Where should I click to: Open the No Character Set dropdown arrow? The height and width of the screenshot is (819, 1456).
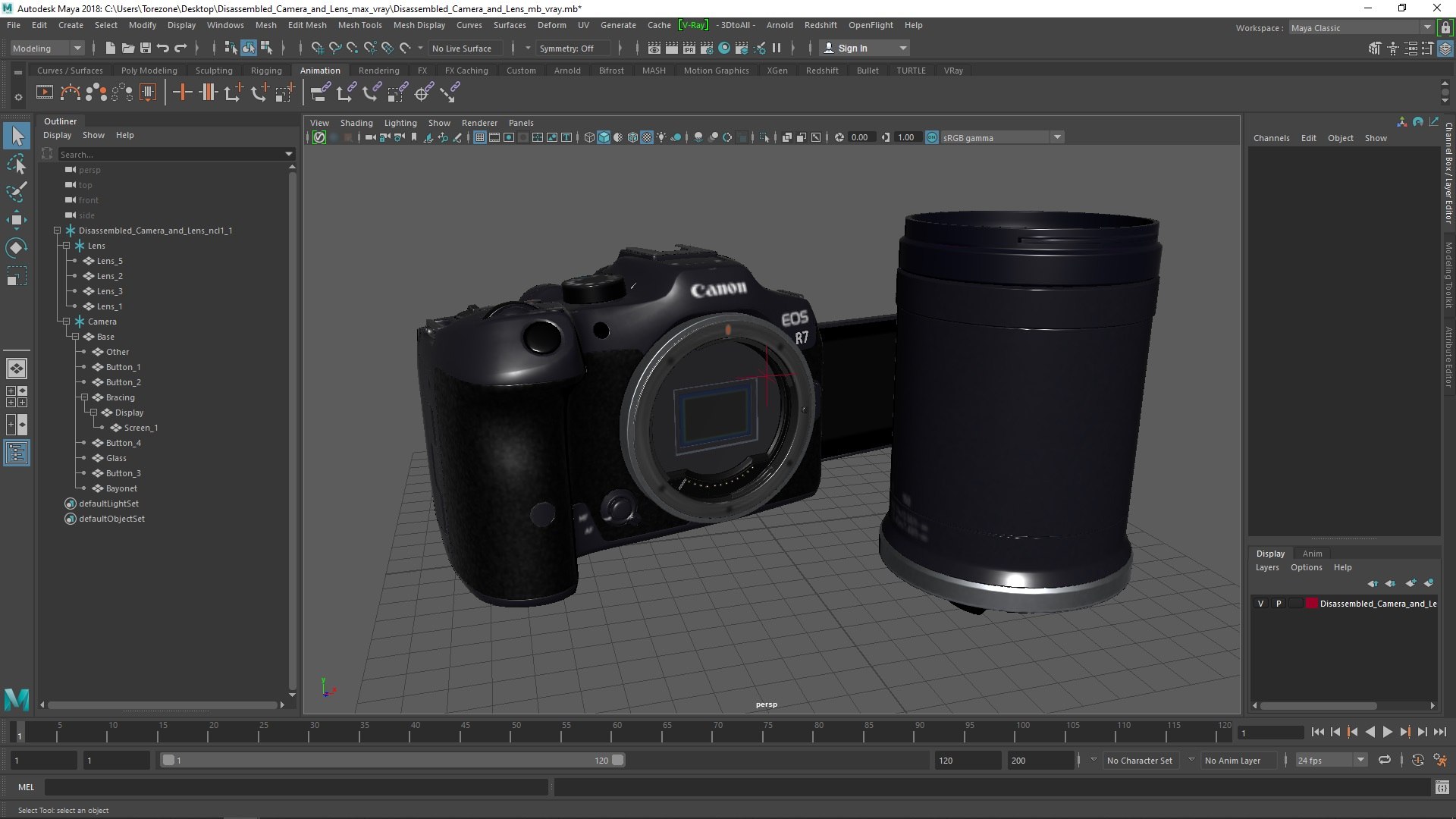tap(1094, 760)
